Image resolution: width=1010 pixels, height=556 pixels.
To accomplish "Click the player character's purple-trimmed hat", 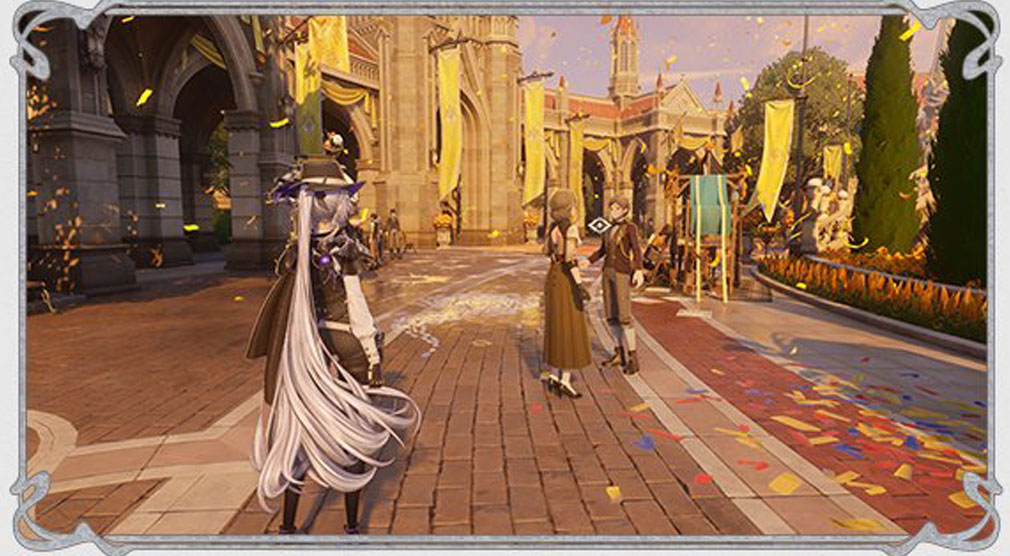I will click(x=315, y=180).
